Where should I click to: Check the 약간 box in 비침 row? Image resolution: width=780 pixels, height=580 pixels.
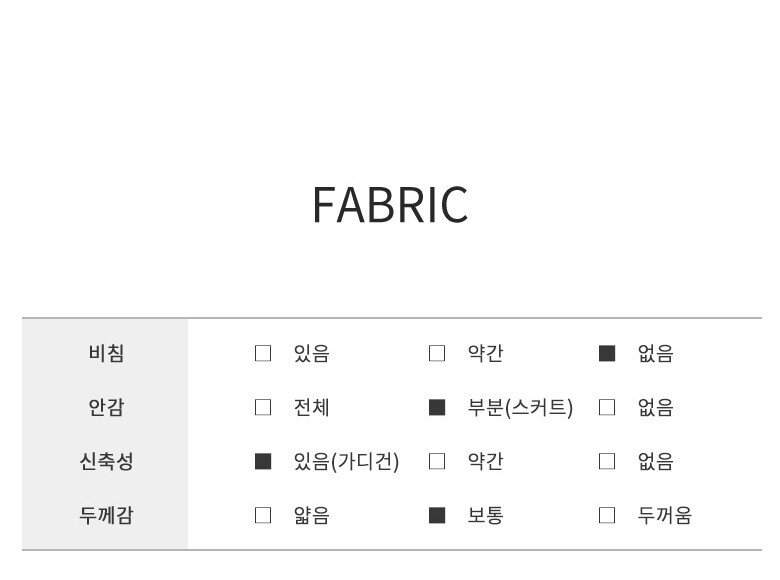pos(437,353)
